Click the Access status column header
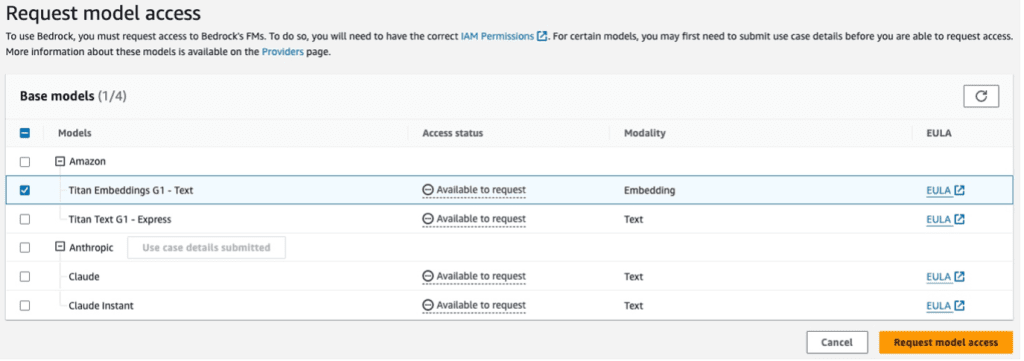Image resolution: width=1024 pixels, height=361 pixels. pyautogui.click(x=453, y=133)
